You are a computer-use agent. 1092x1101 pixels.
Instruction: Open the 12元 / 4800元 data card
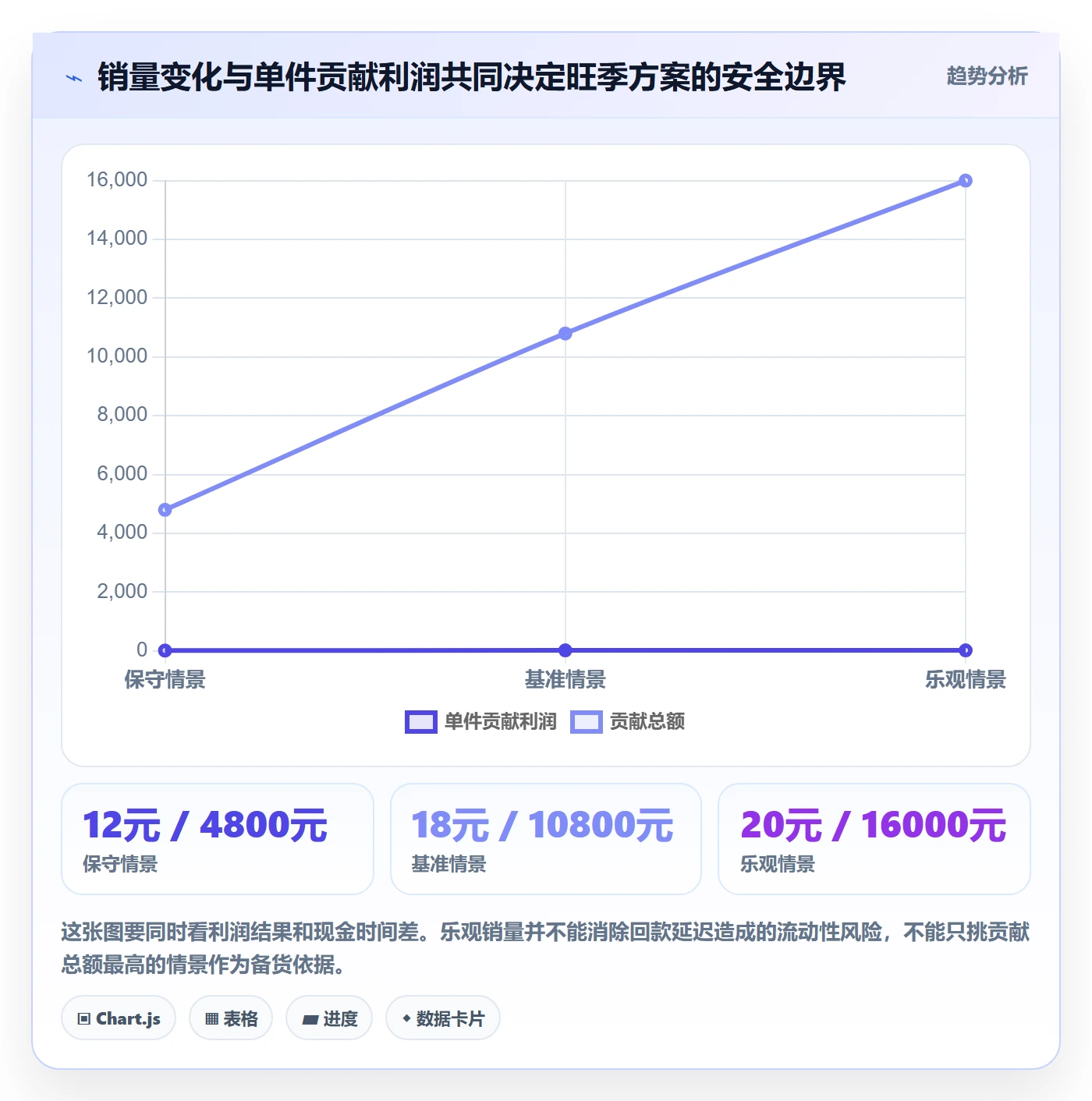218,839
